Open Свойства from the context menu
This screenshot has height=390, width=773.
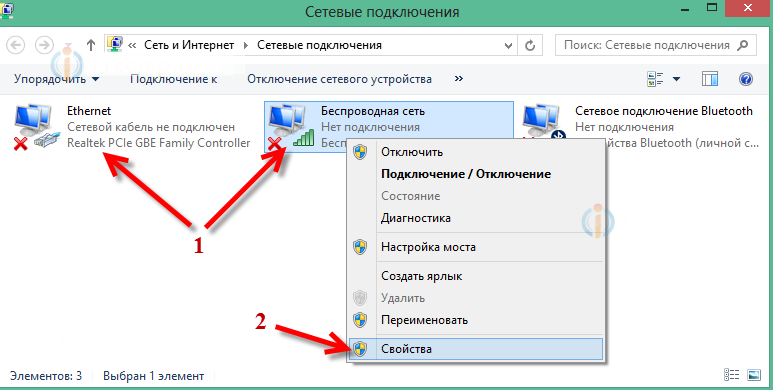click(475, 349)
